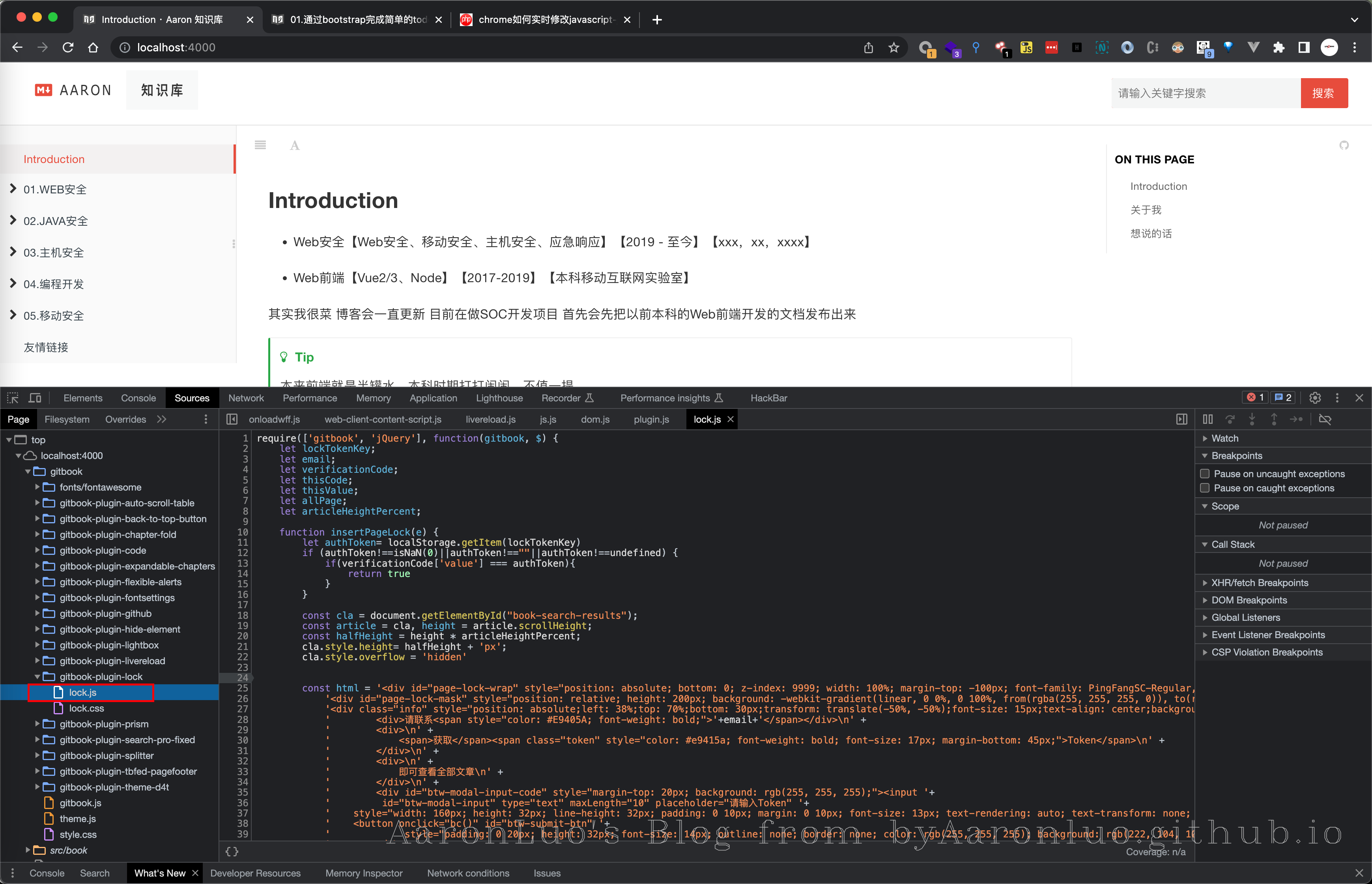The image size is (1372, 884).
Task: Click the deactivate breakpoints icon
Action: tap(1325, 420)
